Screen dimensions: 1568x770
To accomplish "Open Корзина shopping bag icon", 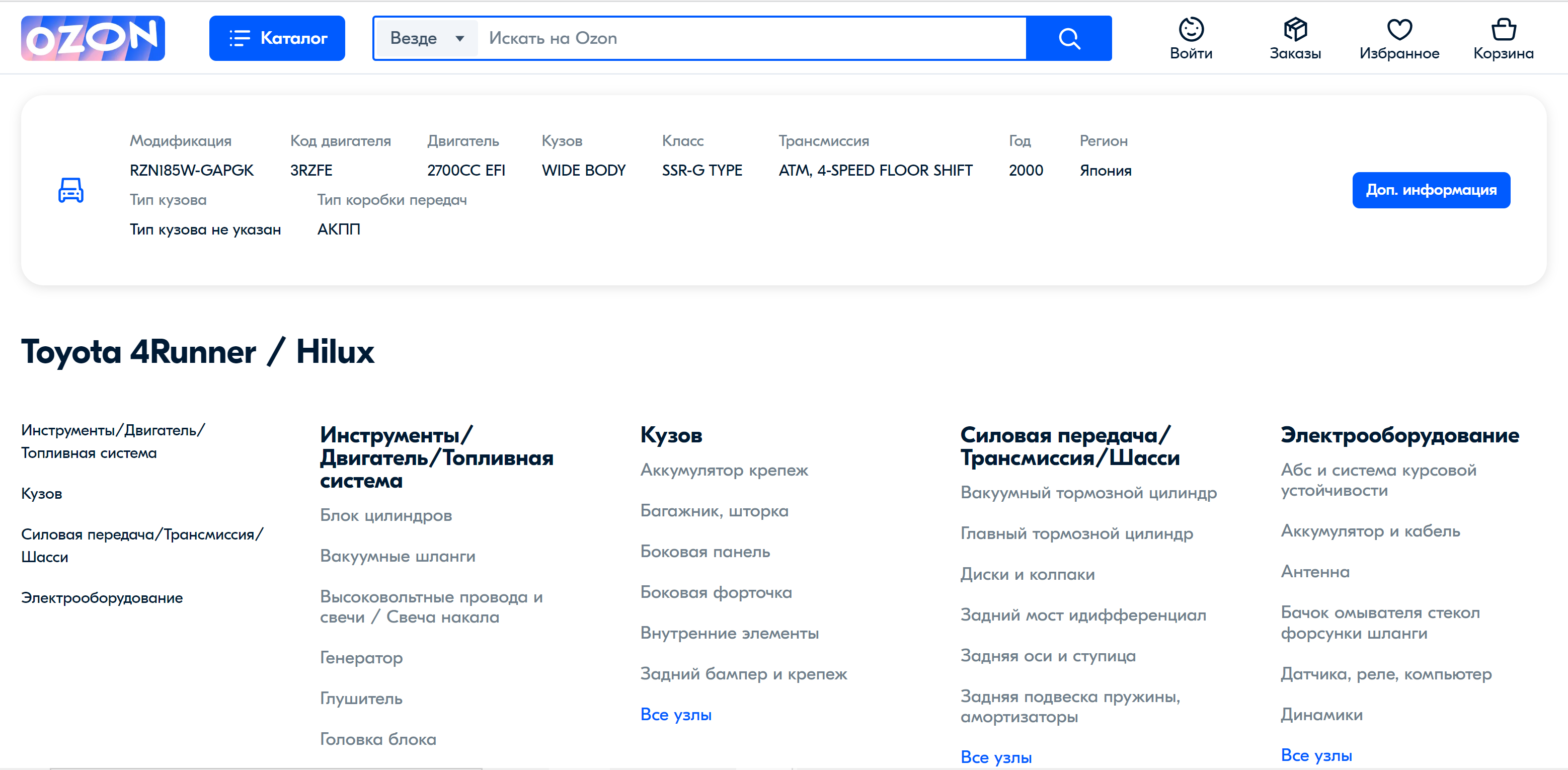I will click(1504, 29).
